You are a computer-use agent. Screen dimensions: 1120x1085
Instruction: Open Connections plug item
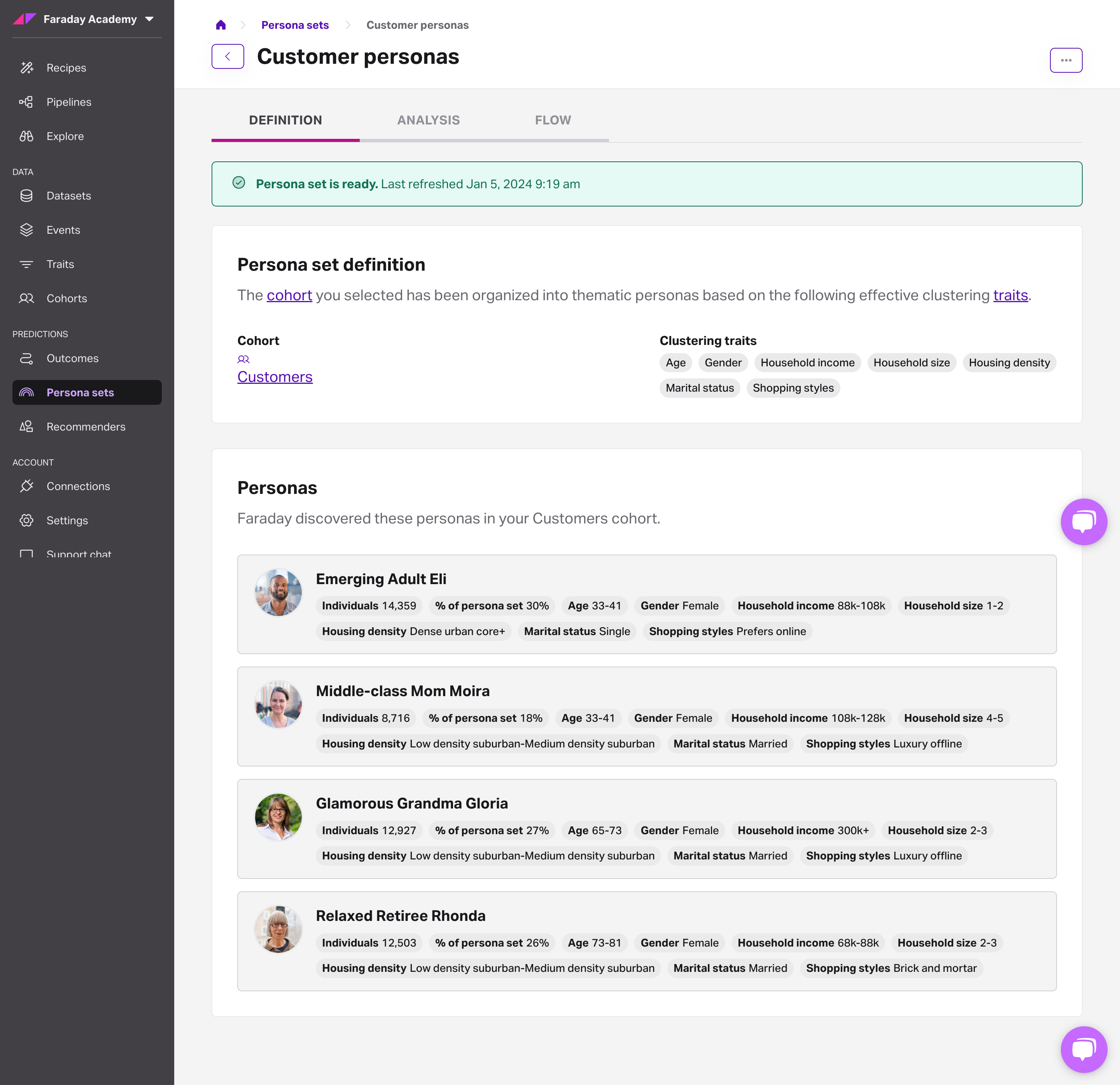point(78,486)
